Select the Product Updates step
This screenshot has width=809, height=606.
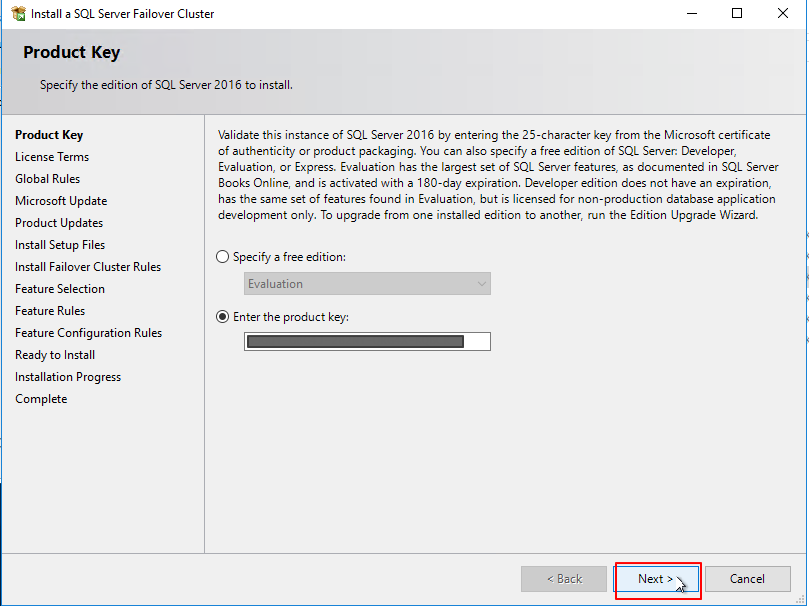(57, 222)
